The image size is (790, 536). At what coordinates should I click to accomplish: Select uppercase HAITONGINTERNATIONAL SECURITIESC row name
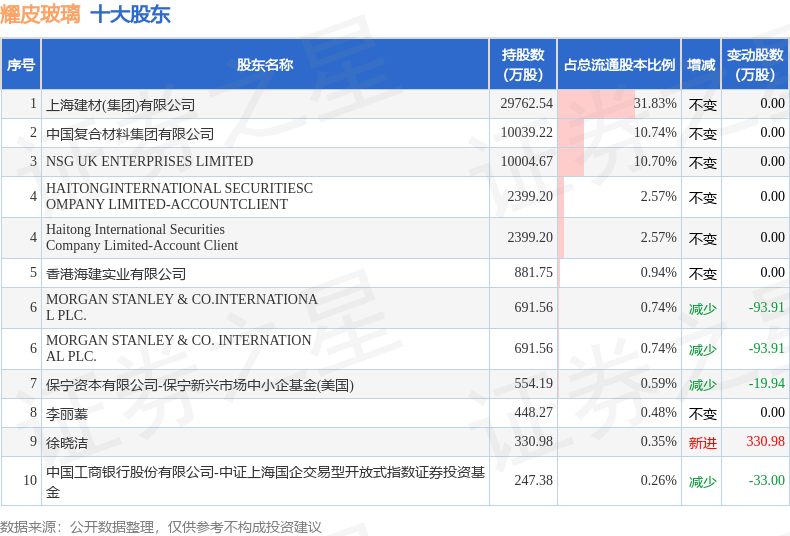pos(179,196)
